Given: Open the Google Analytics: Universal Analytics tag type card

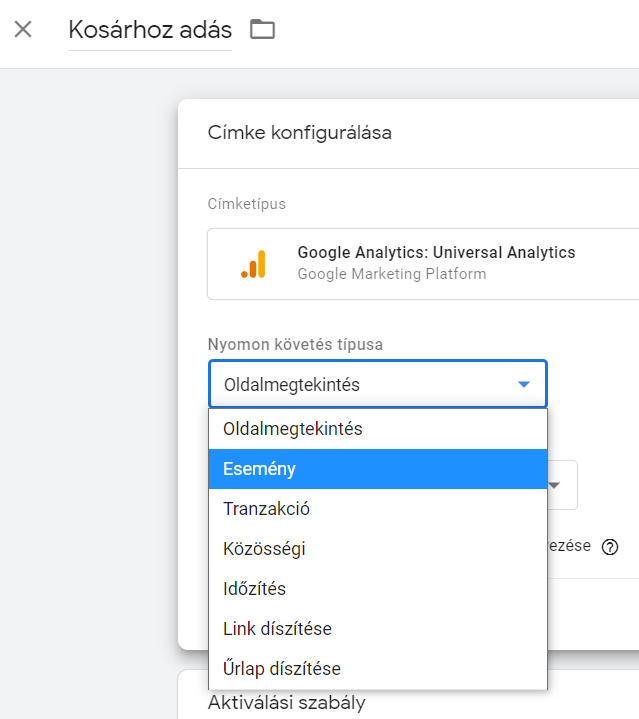Looking at the screenshot, I should point(423,264).
